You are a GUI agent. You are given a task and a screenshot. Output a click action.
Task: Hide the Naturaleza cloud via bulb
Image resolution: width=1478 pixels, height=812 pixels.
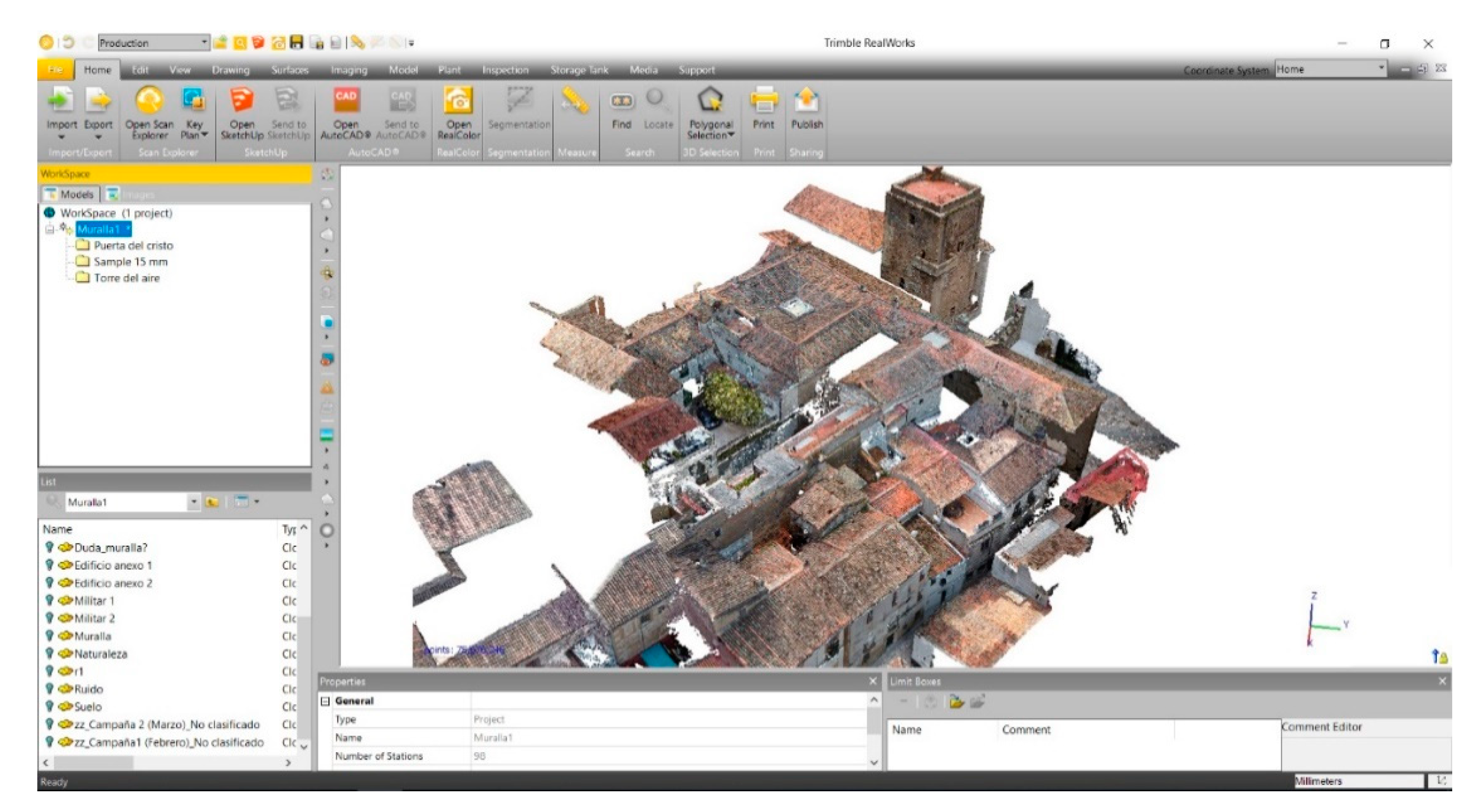49,654
